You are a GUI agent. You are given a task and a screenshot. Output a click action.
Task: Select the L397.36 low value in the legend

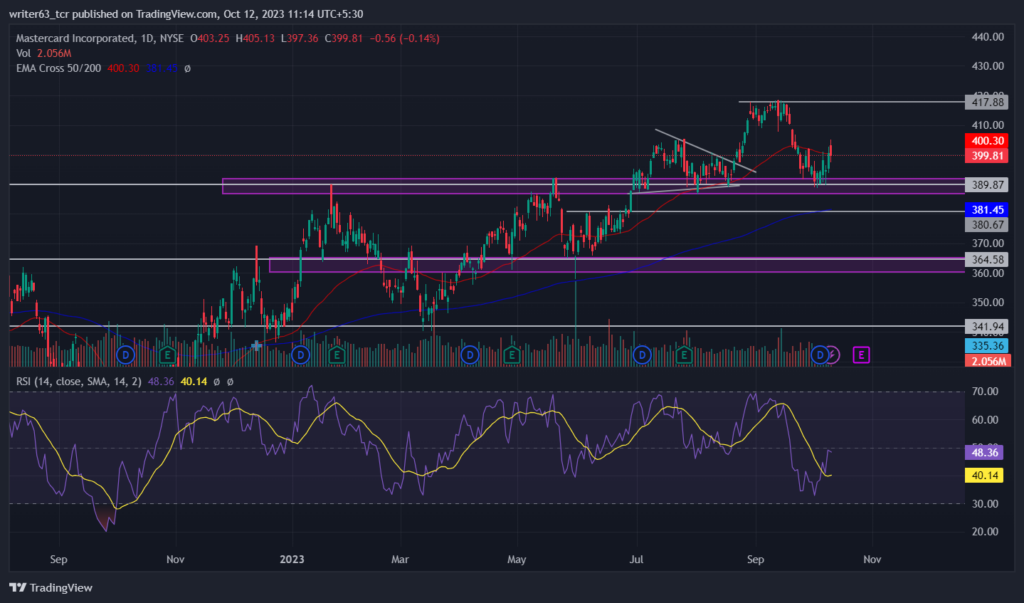[x=300, y=39]
